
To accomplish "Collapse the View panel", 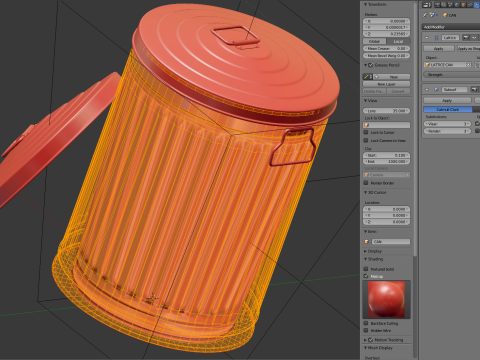I will pyautogui.click(x=365, y=100).
